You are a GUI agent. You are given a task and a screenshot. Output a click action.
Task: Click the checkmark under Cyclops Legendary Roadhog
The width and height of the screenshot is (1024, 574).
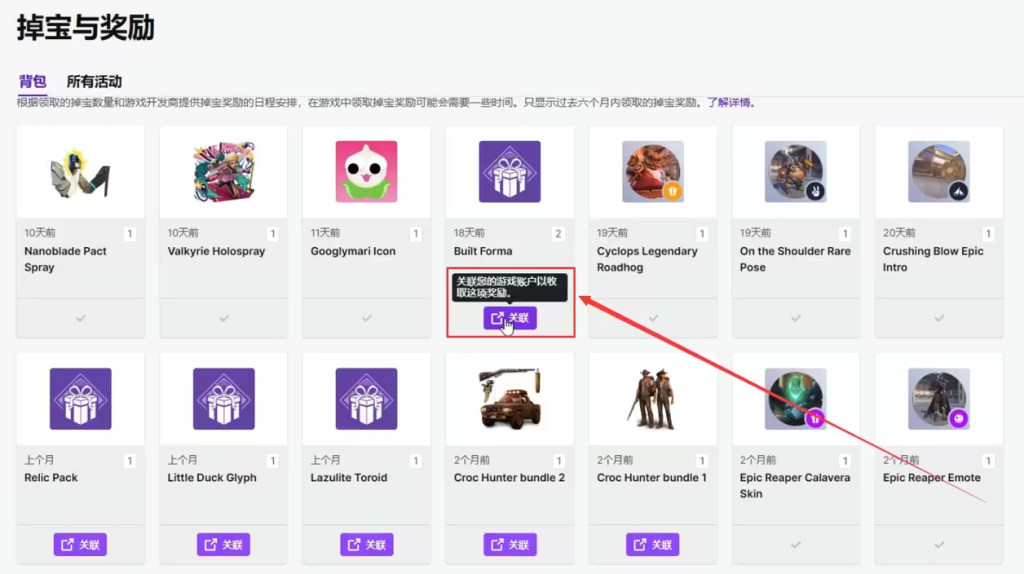(x=653, y=318)
